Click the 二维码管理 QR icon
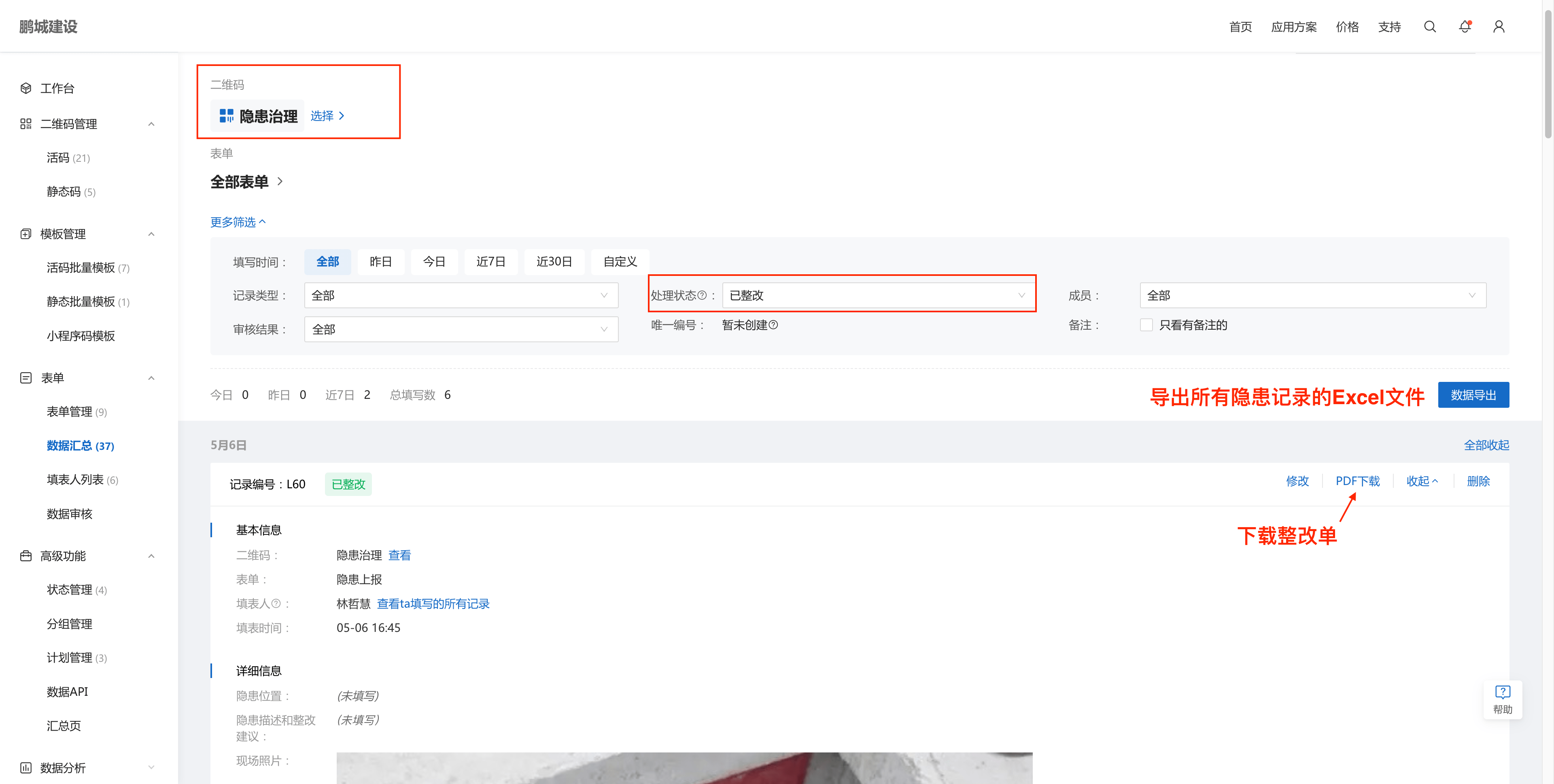Screen dimensions: 1554x784 [x=25, y=124]
